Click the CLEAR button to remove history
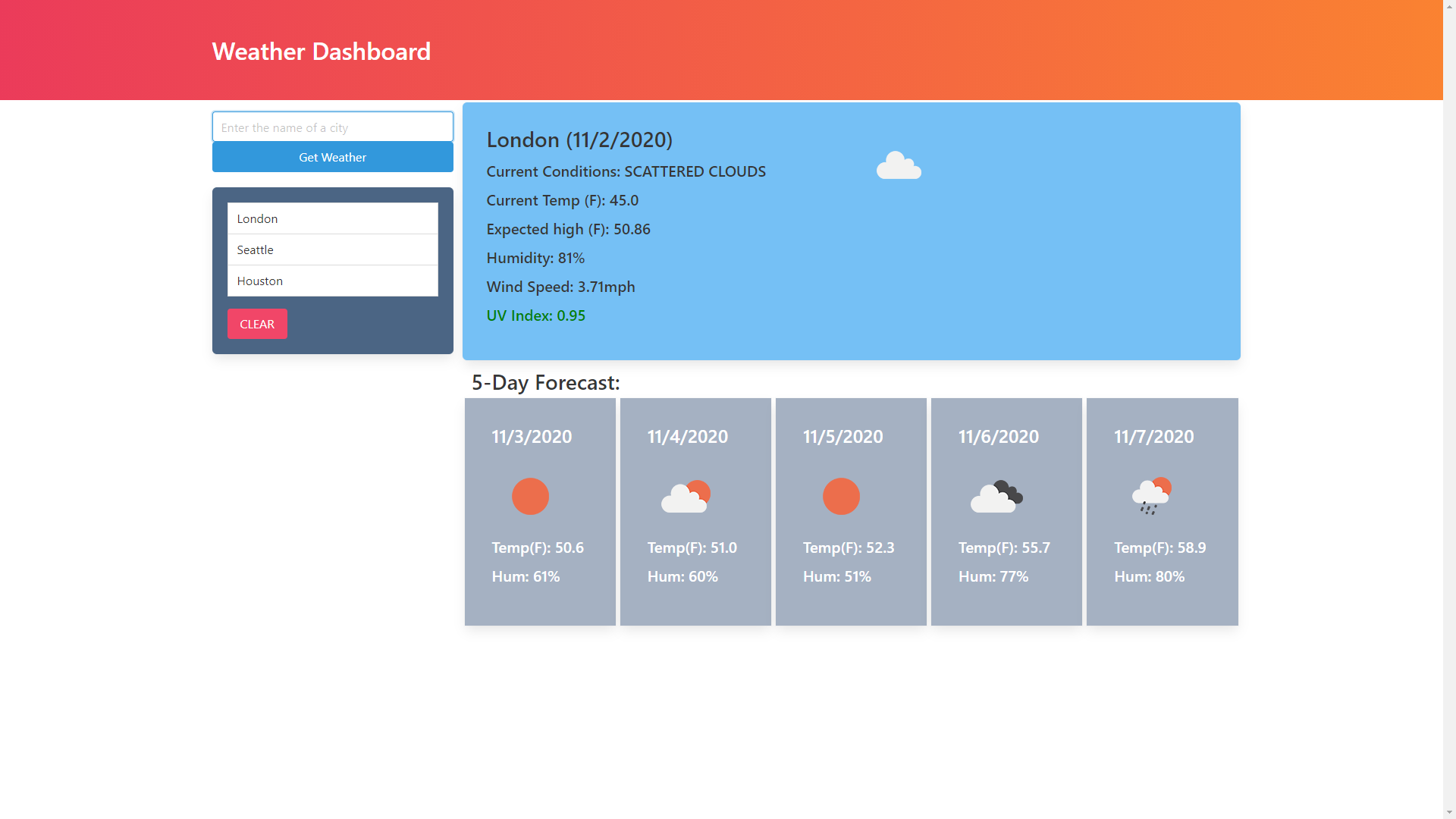Viewport: 1456px width, 819px height. (257, 323)
